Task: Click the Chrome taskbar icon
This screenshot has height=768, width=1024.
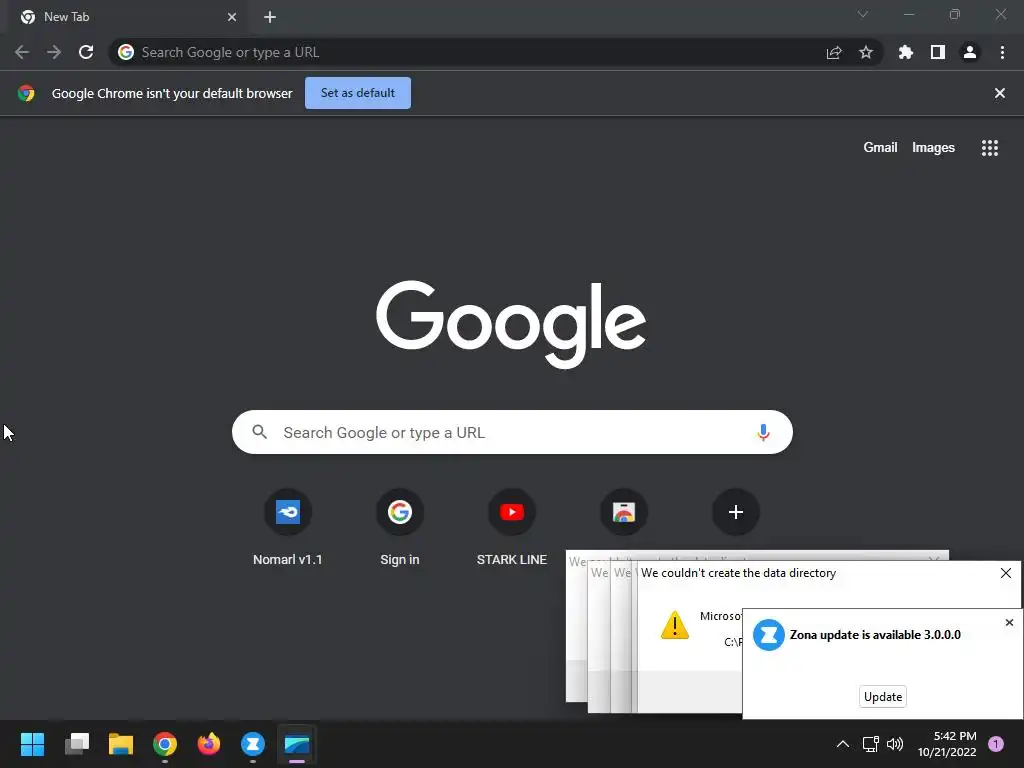Action: coord(165,744)
